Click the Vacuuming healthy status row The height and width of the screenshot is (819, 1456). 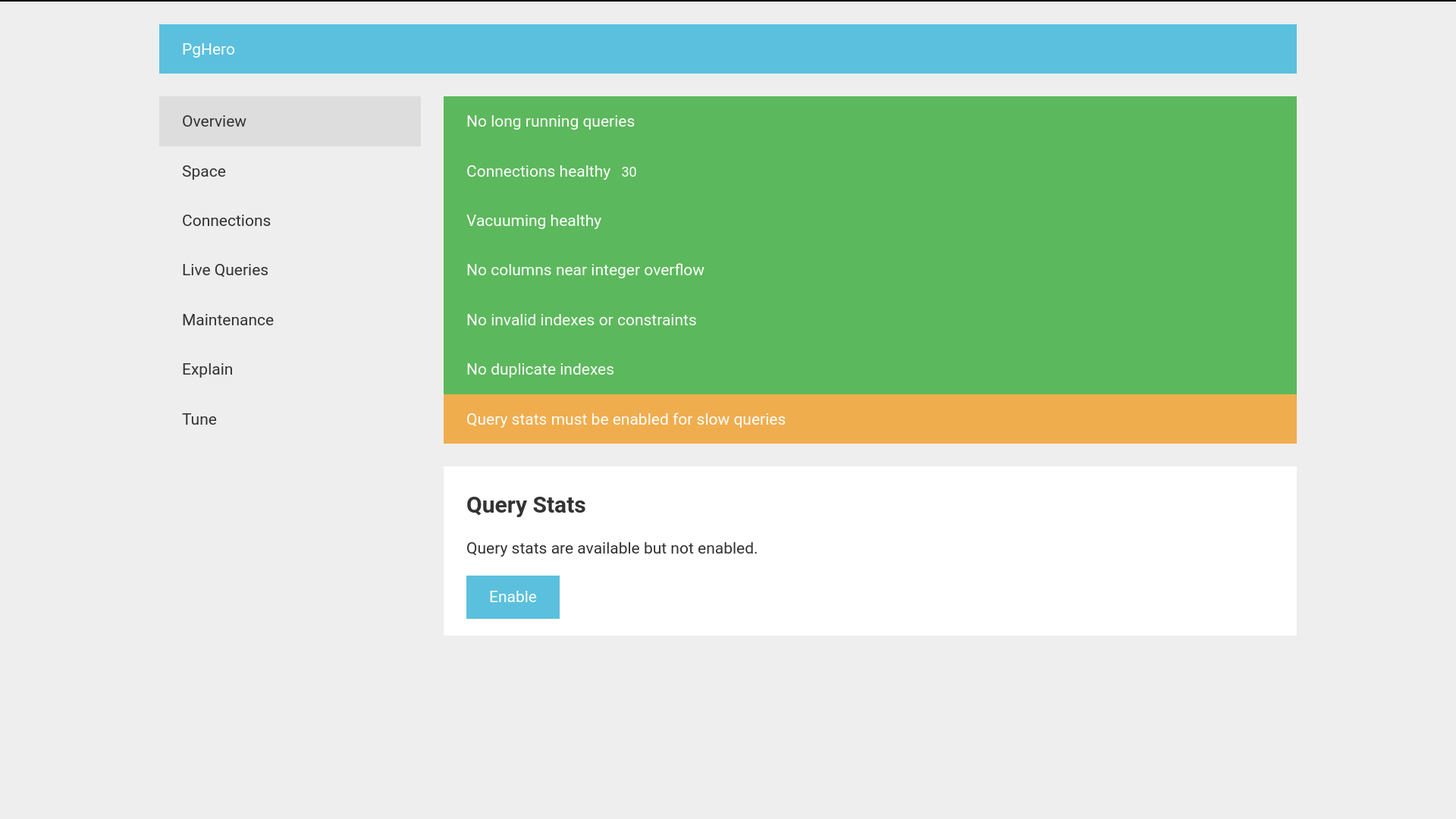pyautogui.click(x=533, y=221)
